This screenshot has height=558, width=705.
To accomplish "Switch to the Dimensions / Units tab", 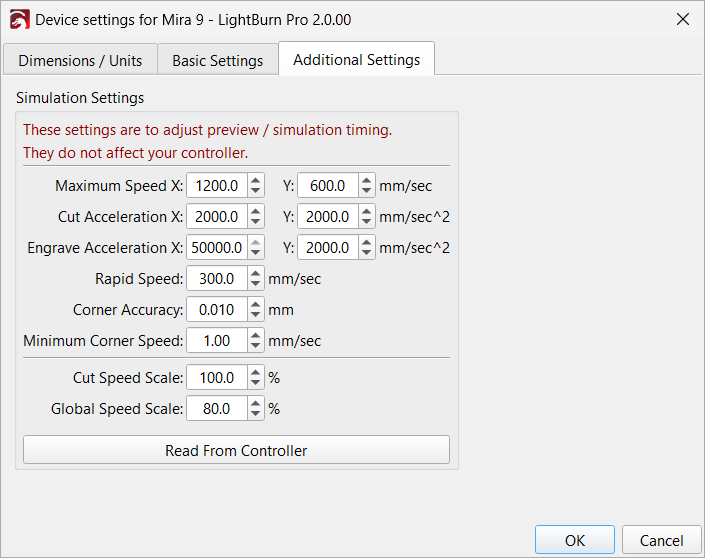I will click(80, 60).
